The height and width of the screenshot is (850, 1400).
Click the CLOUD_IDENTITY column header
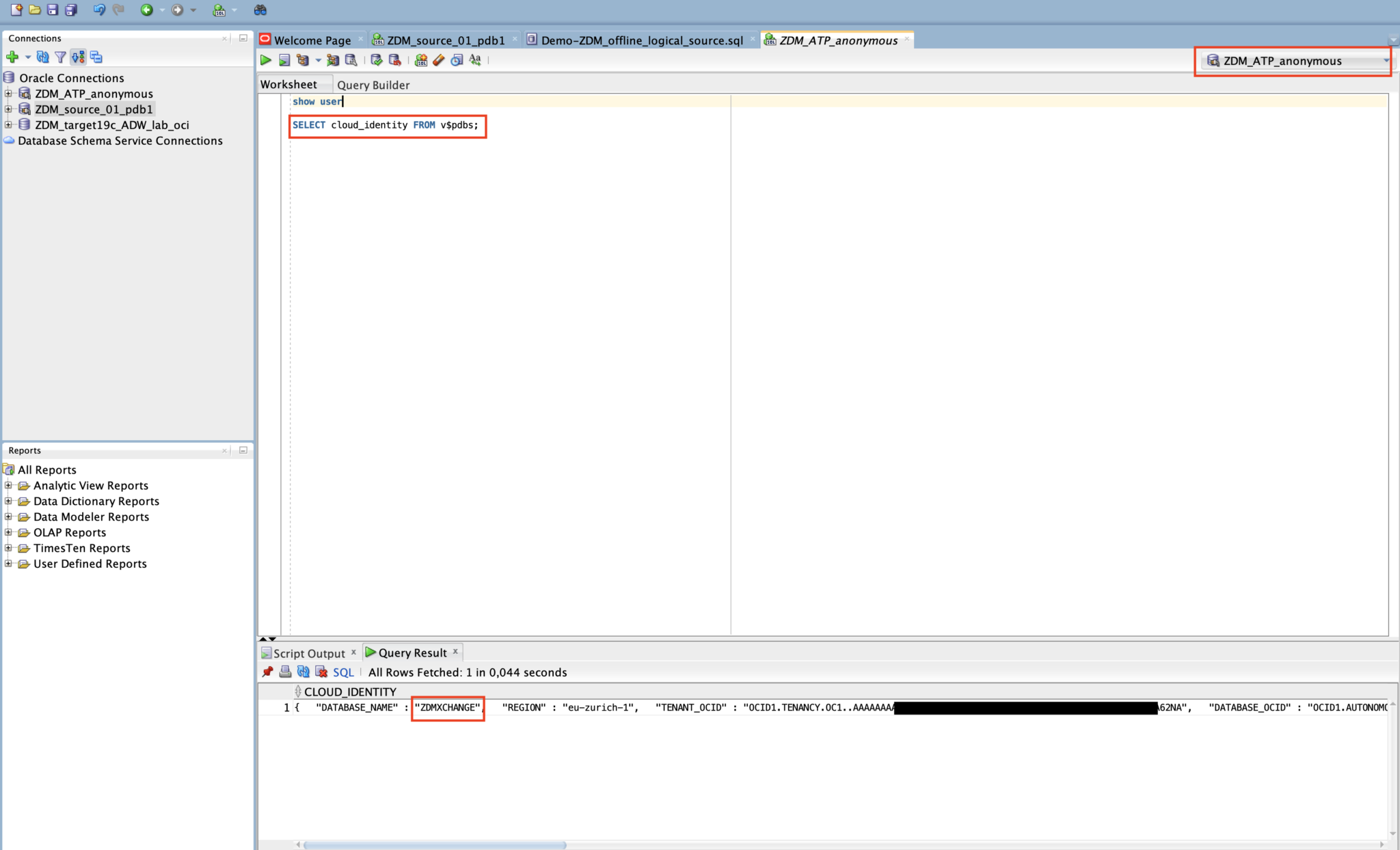coord(349,691)
